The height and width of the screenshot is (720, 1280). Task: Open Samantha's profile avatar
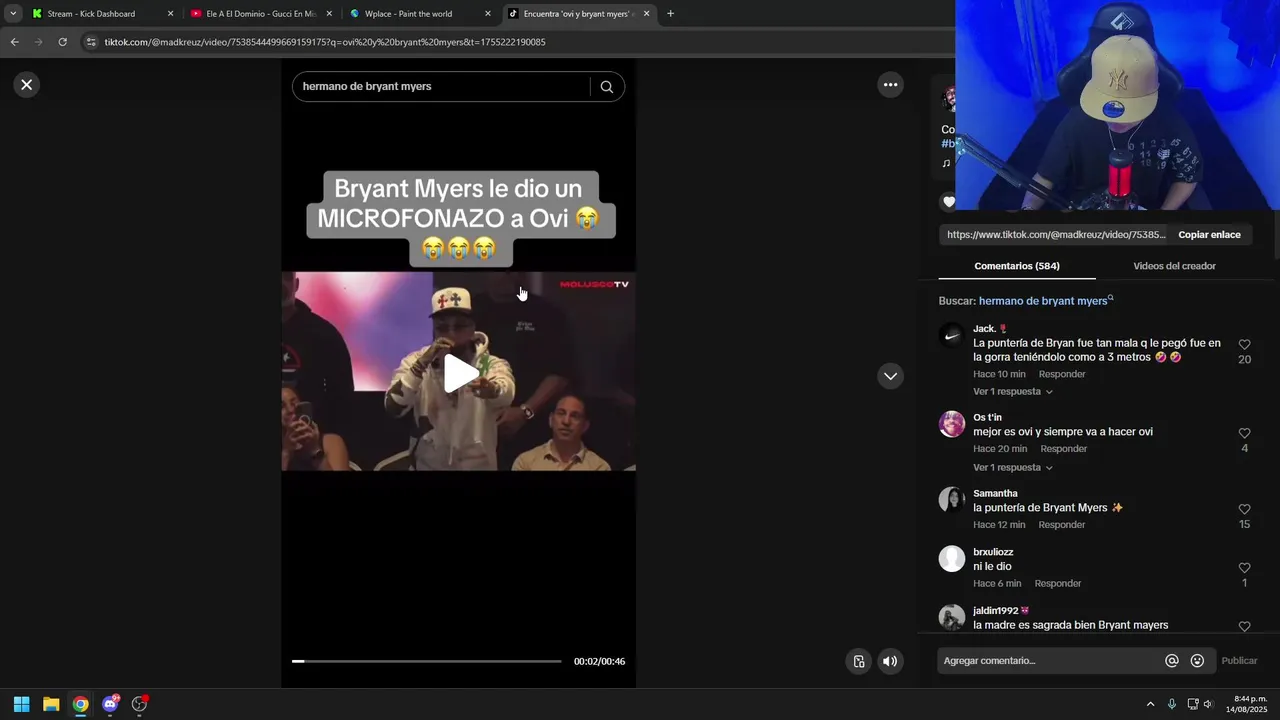coord(952,500)
